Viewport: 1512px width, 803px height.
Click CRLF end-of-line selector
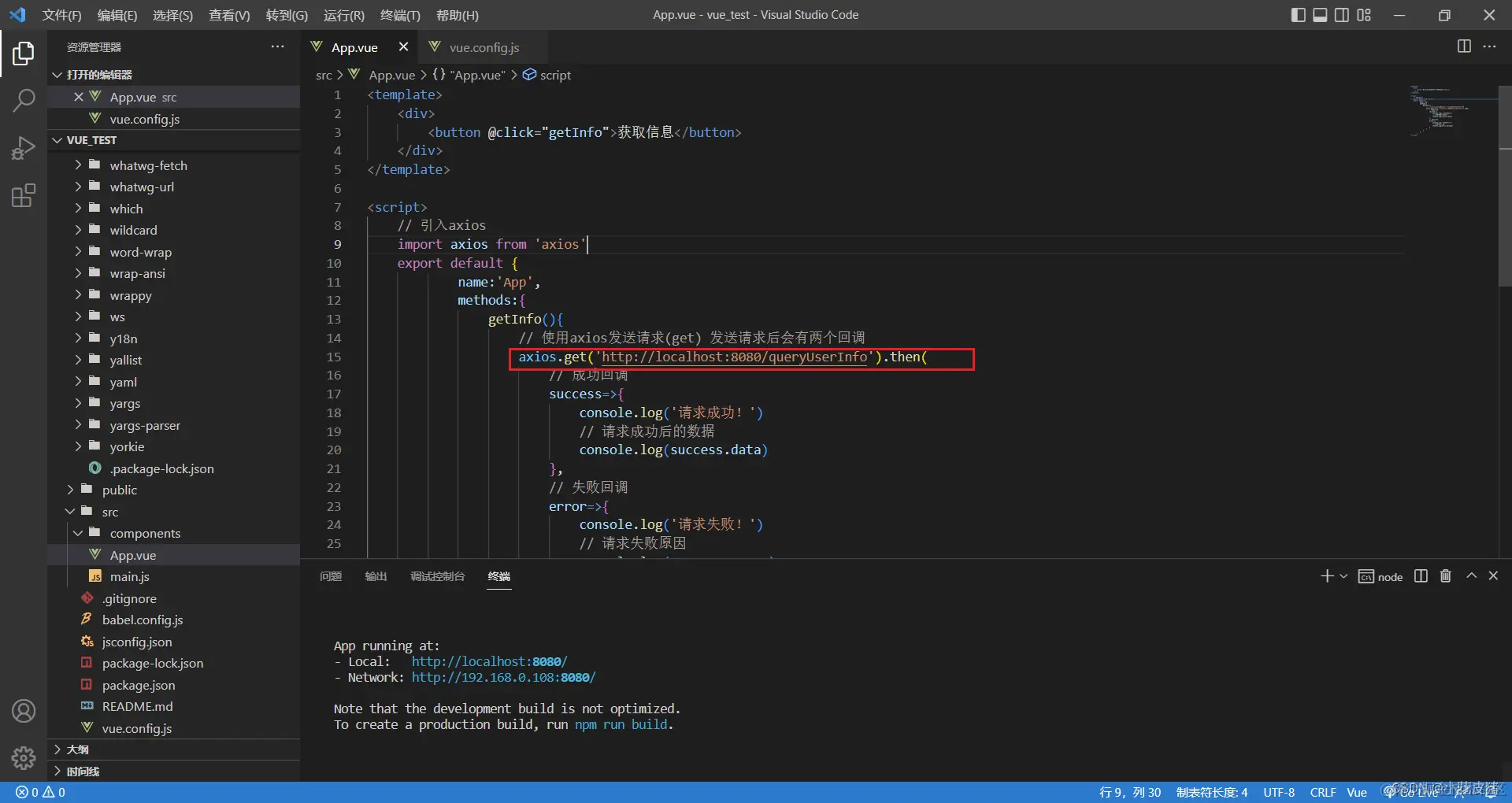tap(1323, 792)
